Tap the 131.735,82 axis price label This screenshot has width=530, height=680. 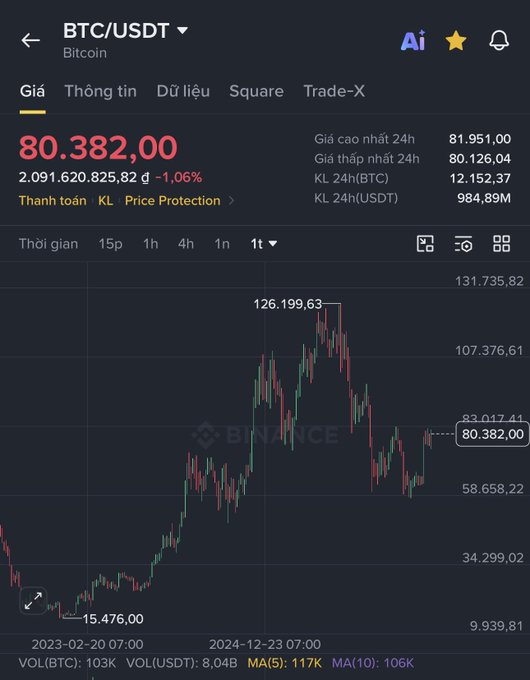tap(489, 281)
